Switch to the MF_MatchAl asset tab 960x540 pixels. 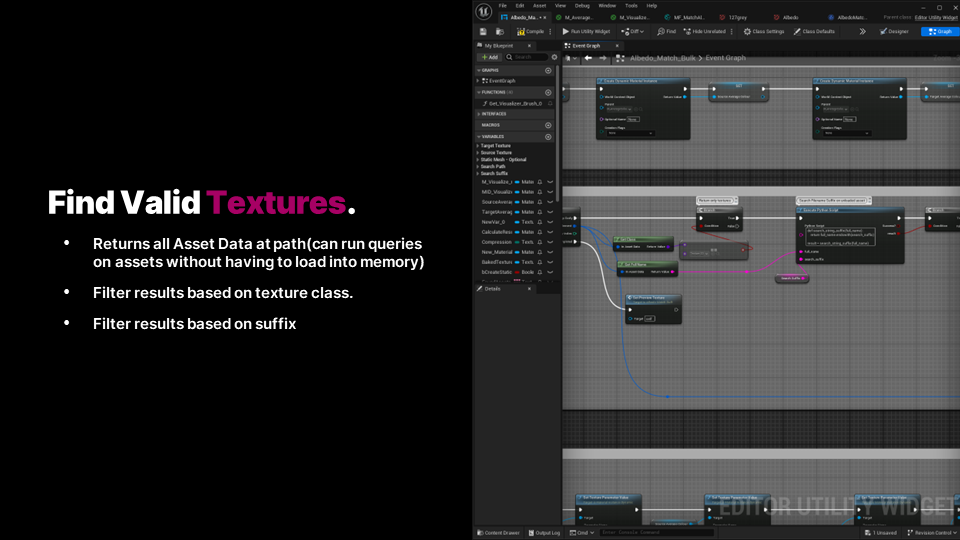coord(684,17)
